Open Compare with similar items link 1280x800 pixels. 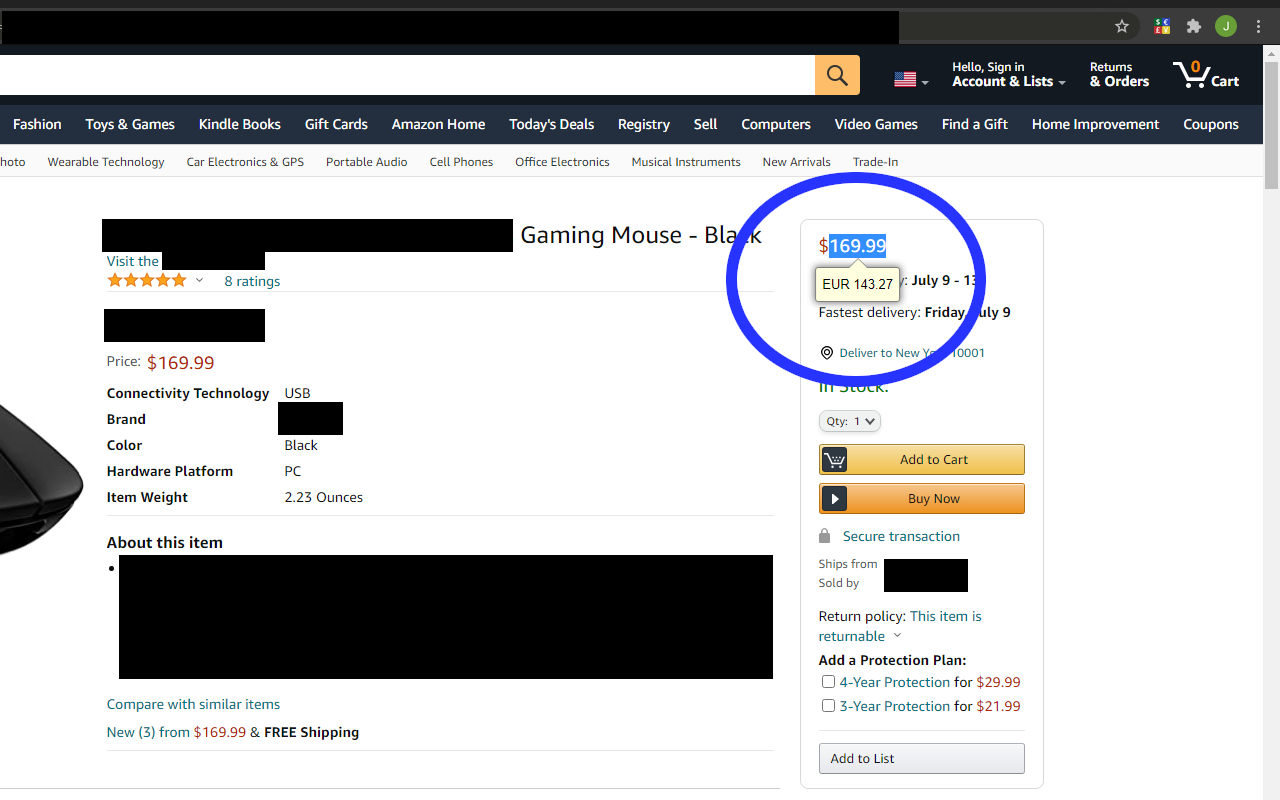[x=193, y=704]
